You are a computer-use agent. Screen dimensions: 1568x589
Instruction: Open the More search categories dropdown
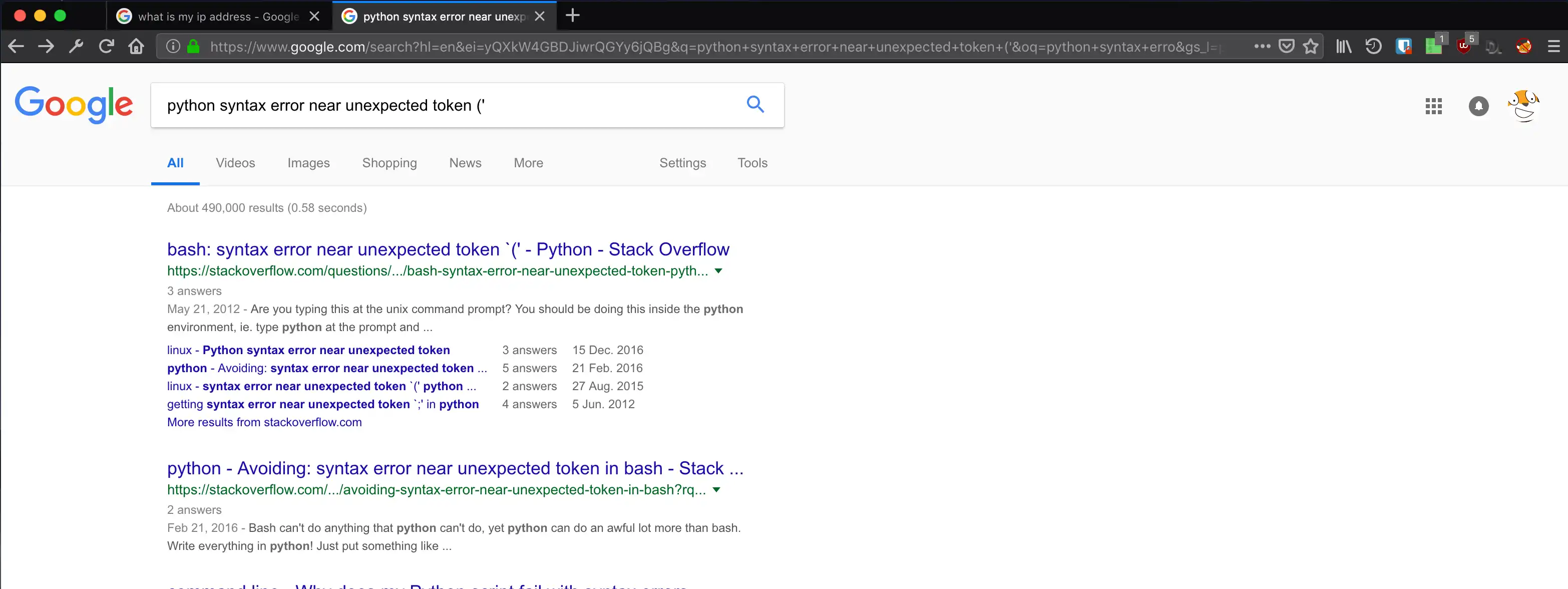tap(528, 163)
